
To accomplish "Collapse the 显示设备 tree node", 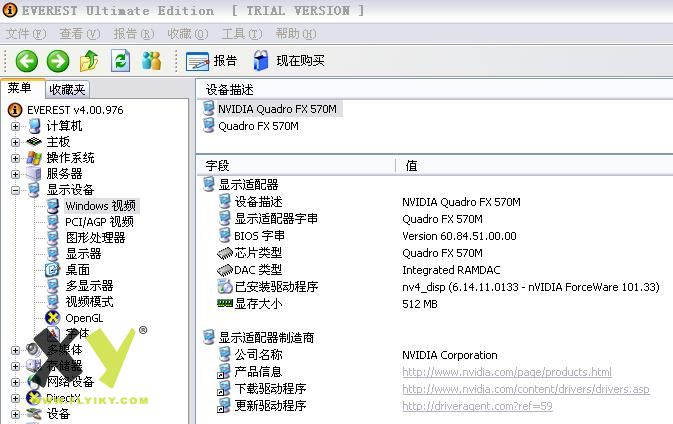I will (15, 190).
